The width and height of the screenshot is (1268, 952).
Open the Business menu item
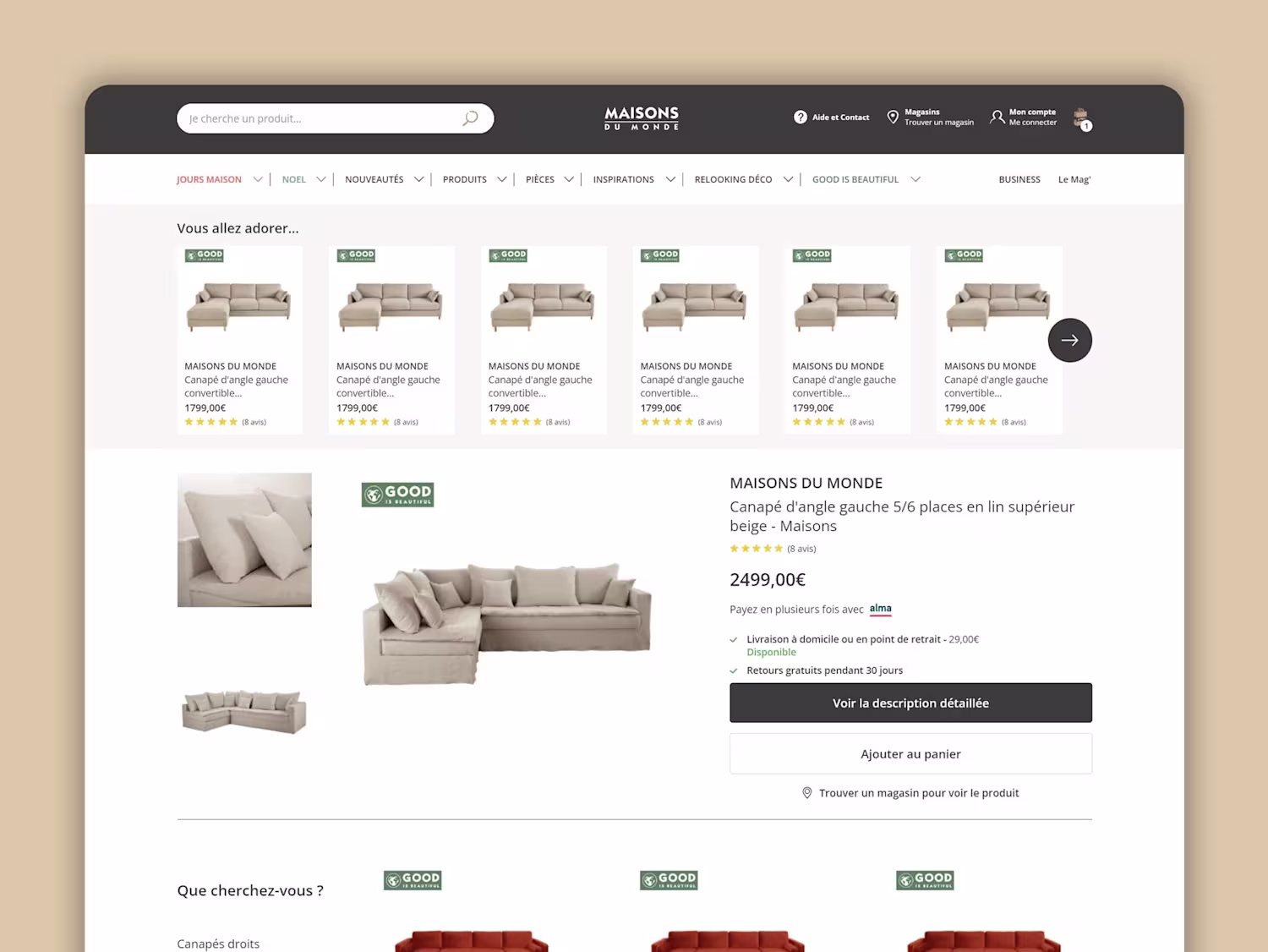pyautogui.click(x=1019, y=179)
